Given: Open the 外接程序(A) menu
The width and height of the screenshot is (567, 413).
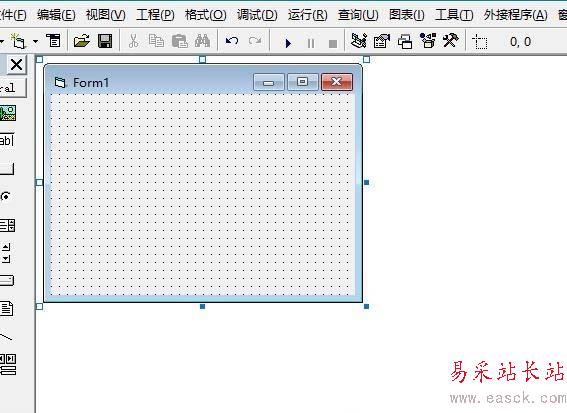Looking at the screenshot, I should point(516,15).
